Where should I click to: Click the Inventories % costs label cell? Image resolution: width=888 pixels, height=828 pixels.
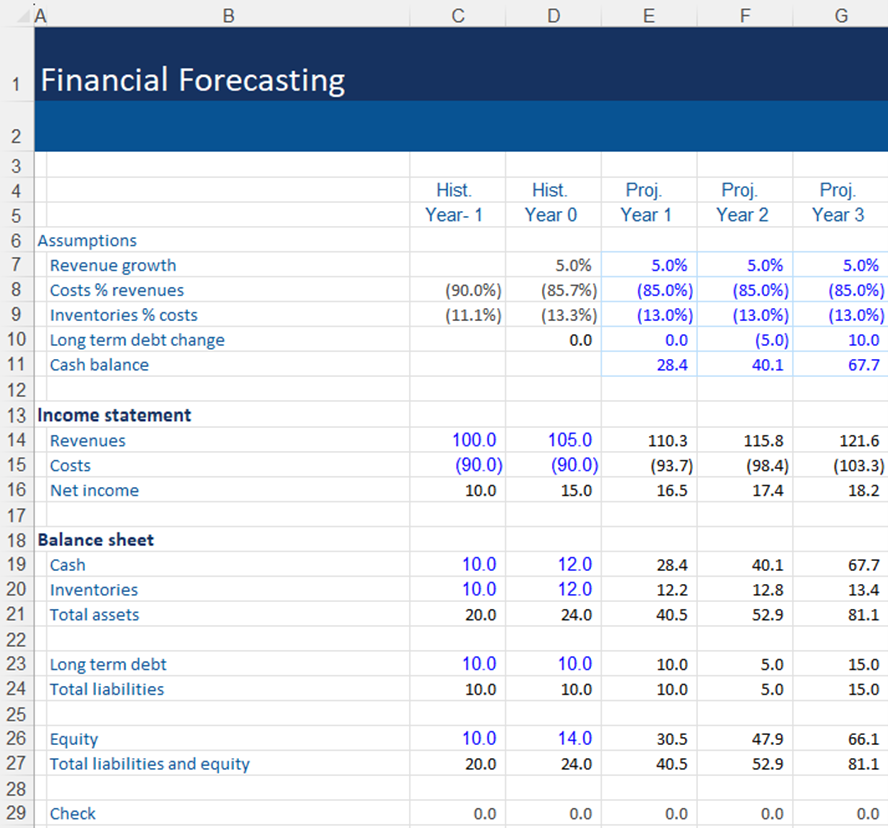tap(123, 314)
